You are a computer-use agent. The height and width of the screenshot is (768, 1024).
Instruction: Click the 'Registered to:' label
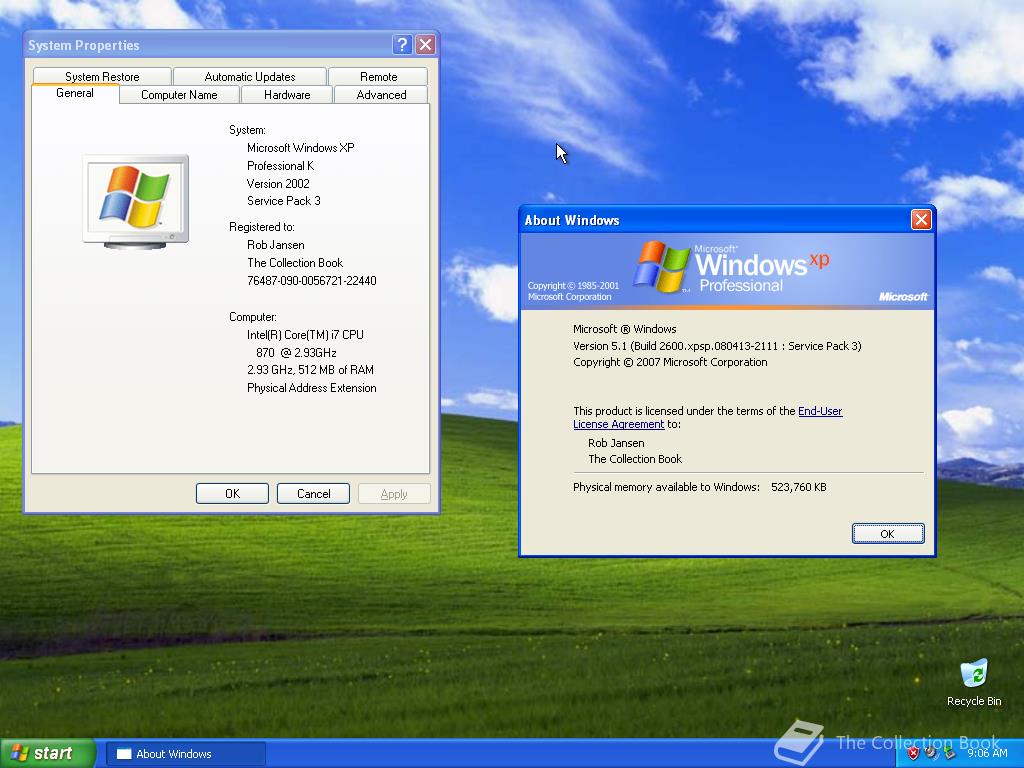261,227
